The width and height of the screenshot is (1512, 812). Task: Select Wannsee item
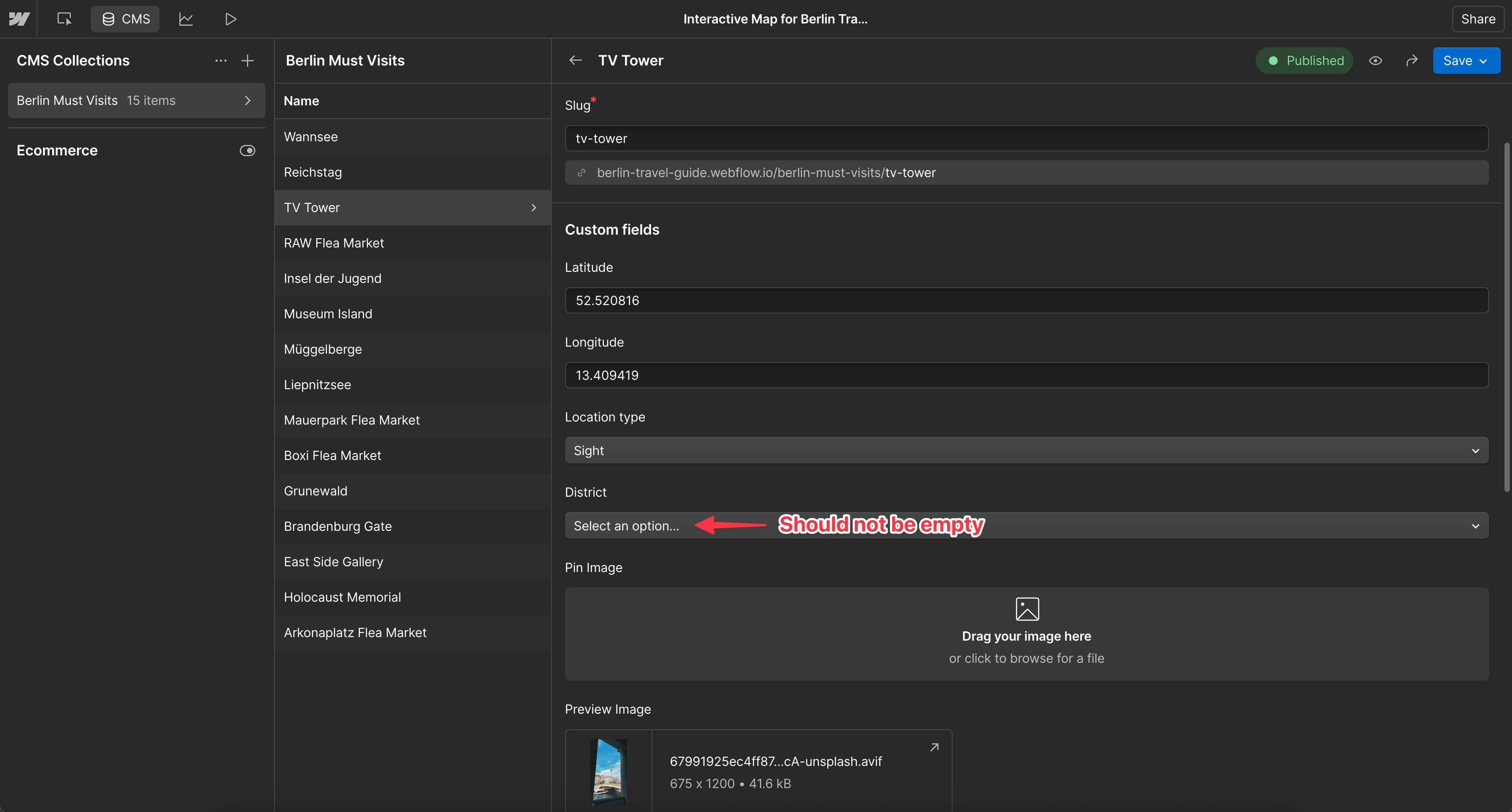click(413, 137)
